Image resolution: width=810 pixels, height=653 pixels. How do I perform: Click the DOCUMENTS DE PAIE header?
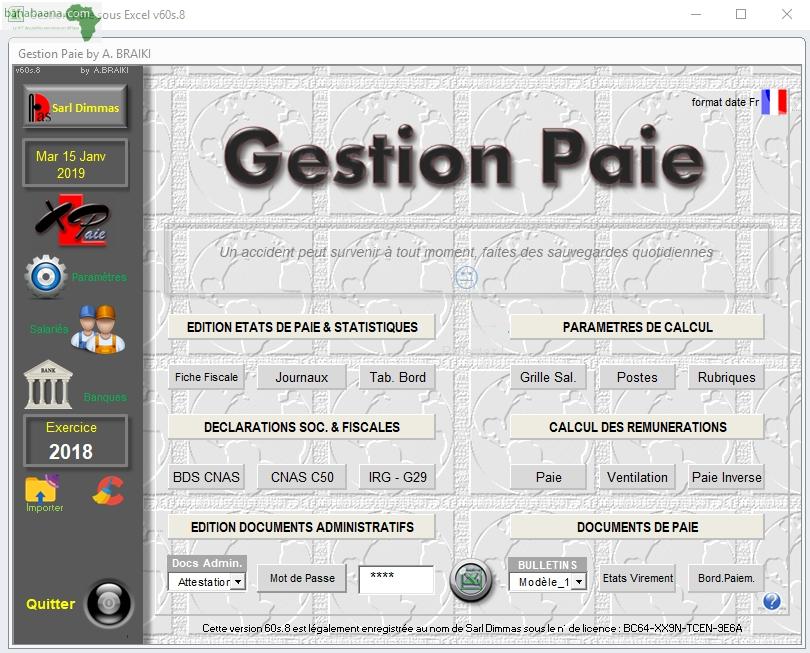pyautogui.click(x=637, y=527)
